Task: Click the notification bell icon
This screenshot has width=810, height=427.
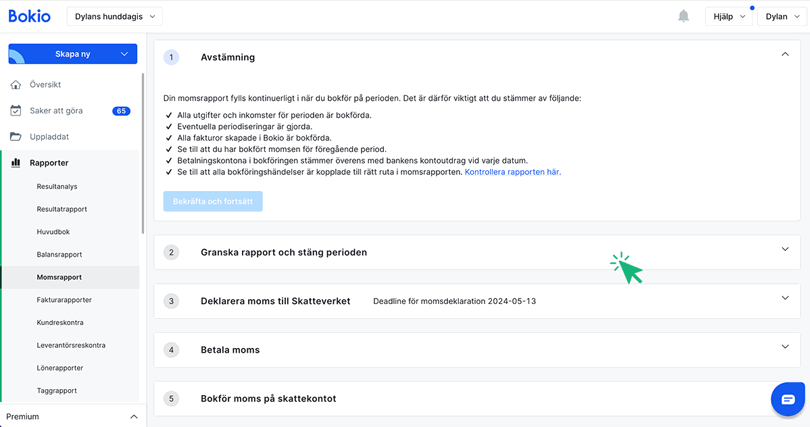Action: tap(684, 16)
